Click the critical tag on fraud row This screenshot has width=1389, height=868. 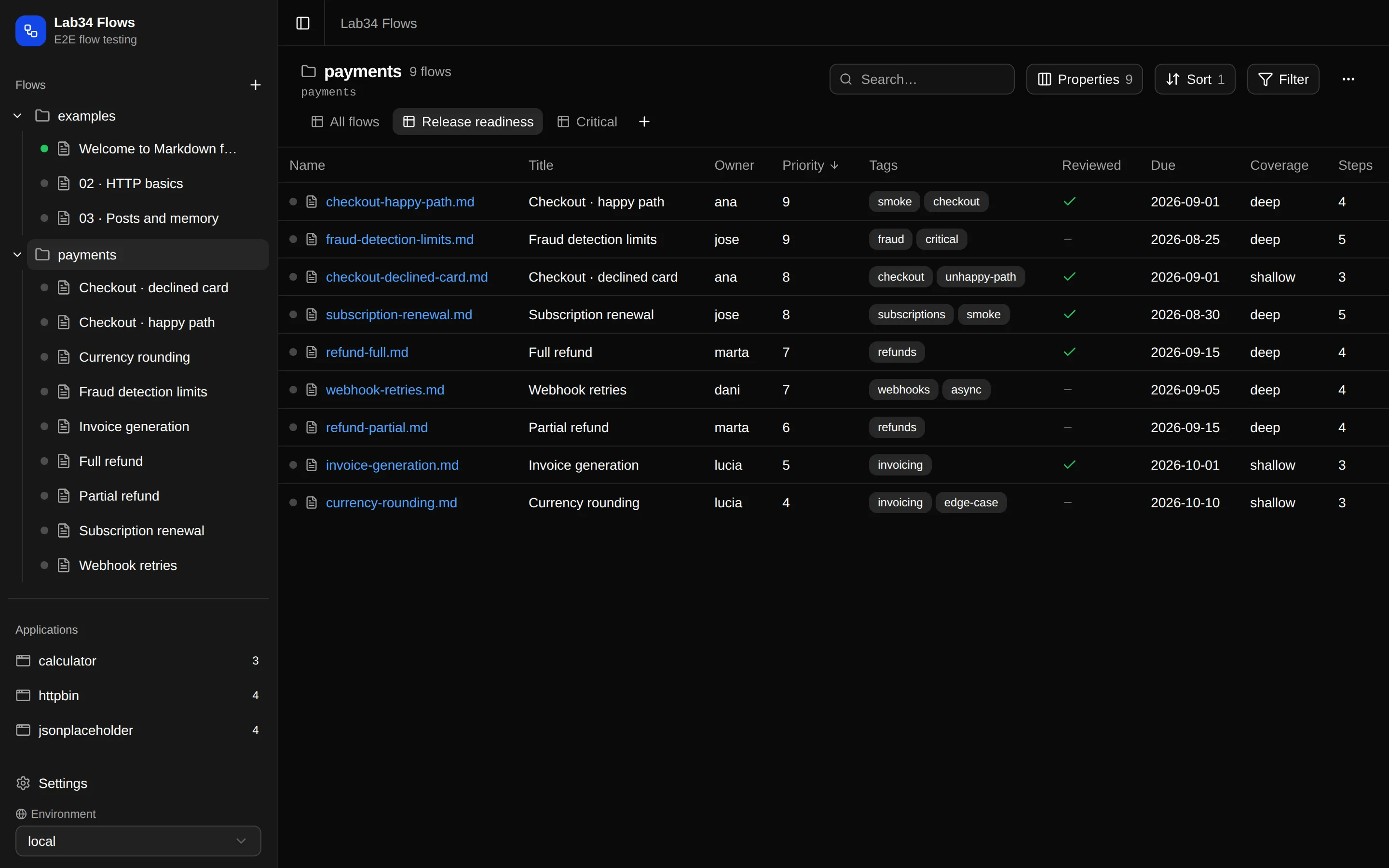(x=941, y=239)
